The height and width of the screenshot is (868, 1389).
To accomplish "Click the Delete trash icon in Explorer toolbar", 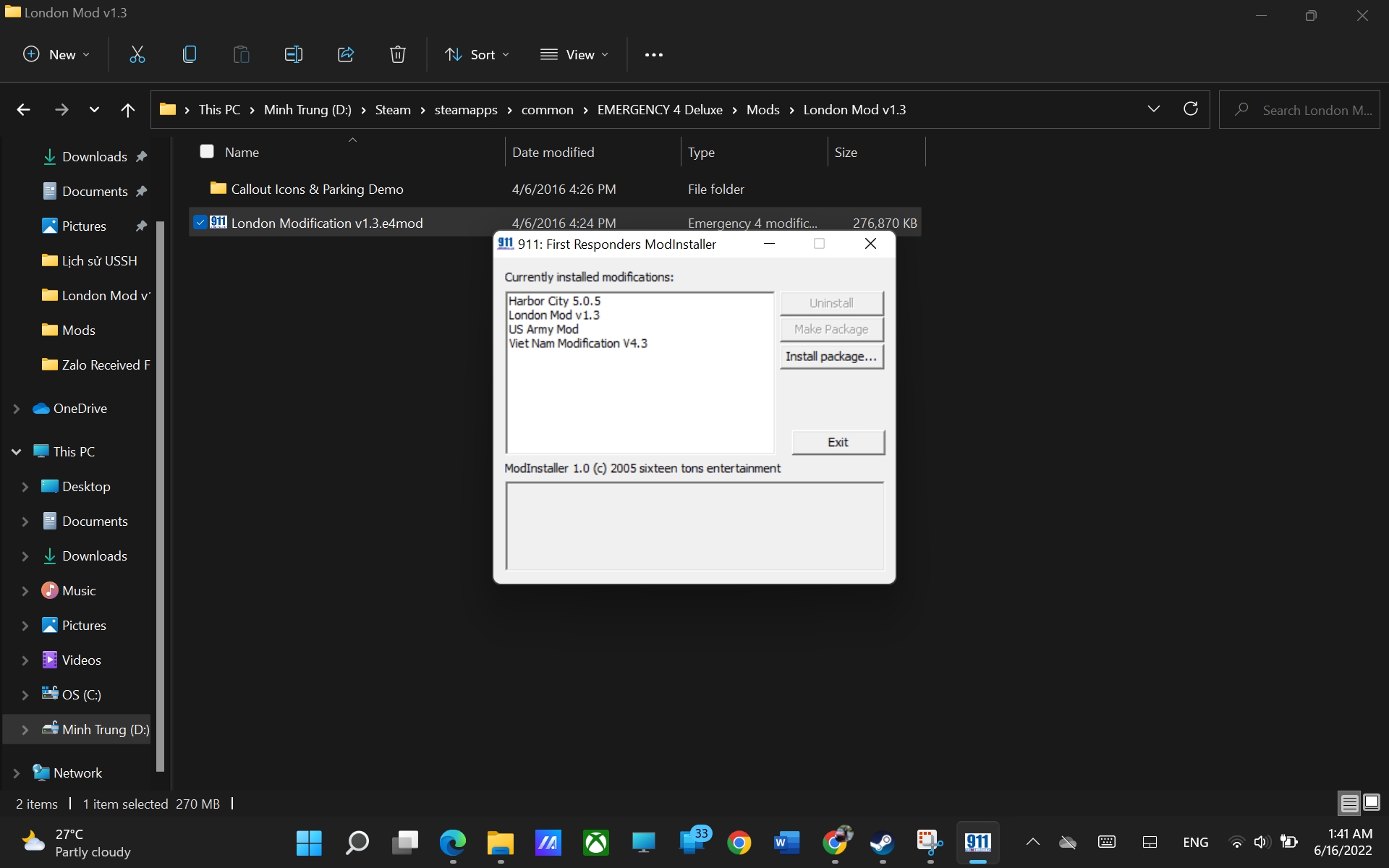I will [397, 54].
